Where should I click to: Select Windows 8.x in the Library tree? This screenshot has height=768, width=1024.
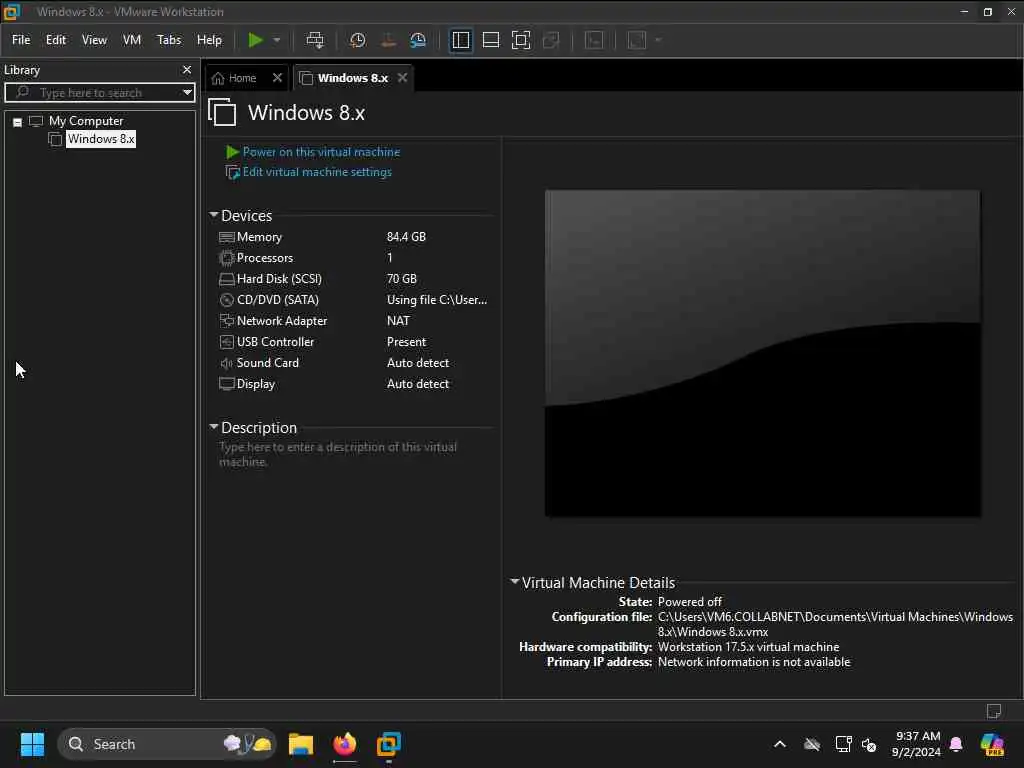point(101,138)
